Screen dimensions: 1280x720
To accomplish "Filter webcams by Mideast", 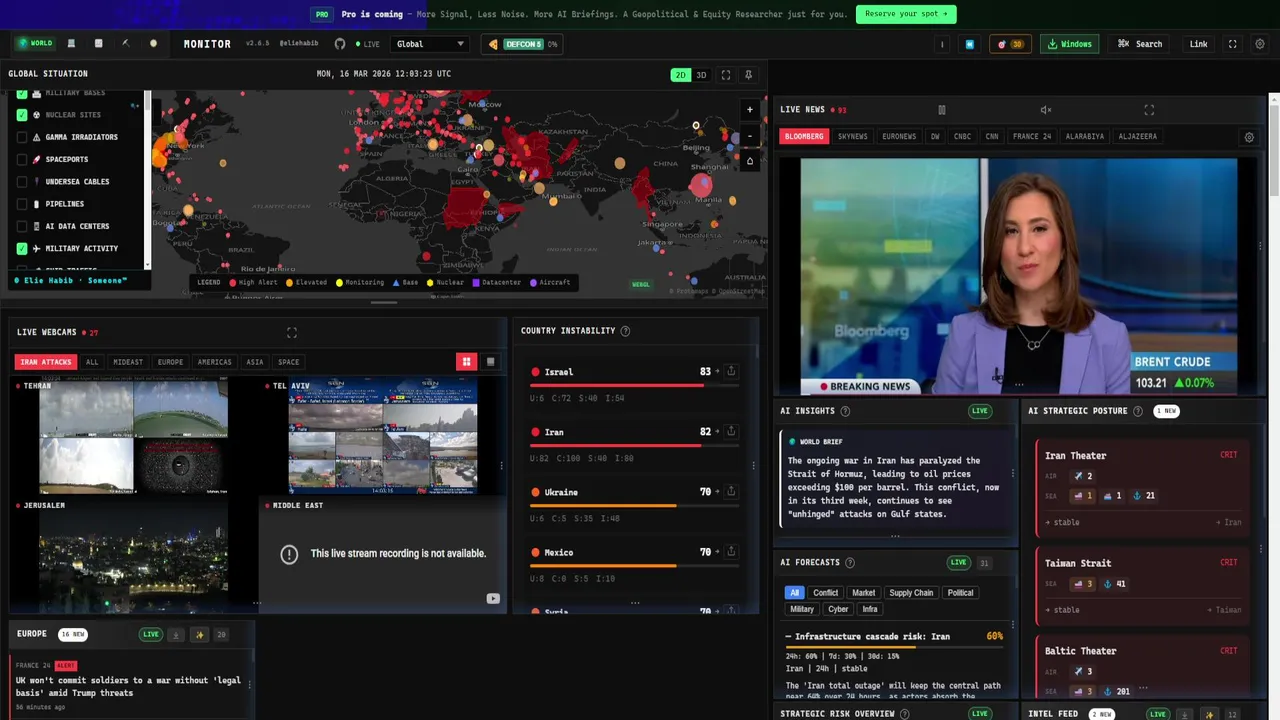I will tap(128, 362).
